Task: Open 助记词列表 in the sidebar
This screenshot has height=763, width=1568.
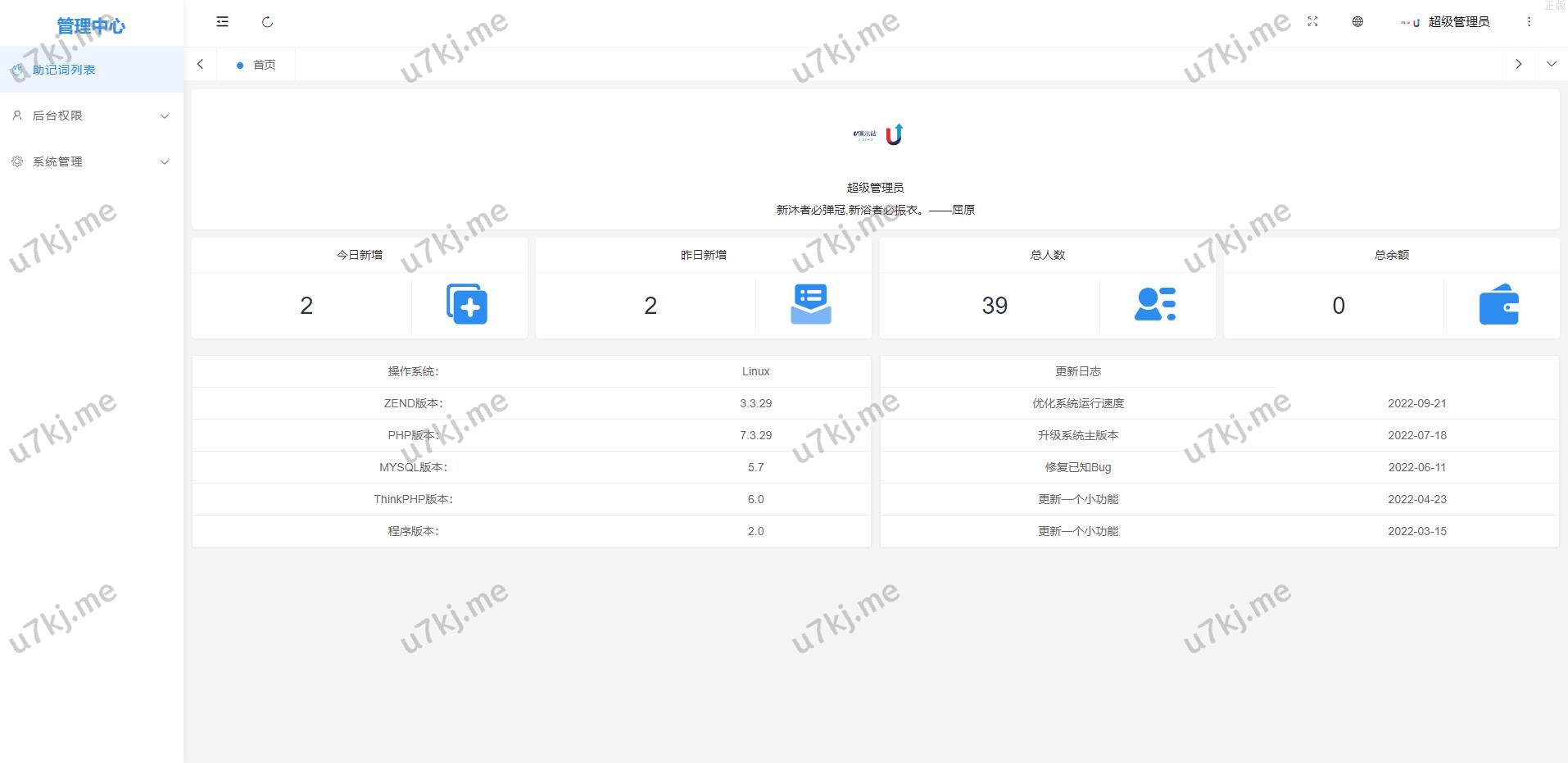Action: tap(64, 70)
